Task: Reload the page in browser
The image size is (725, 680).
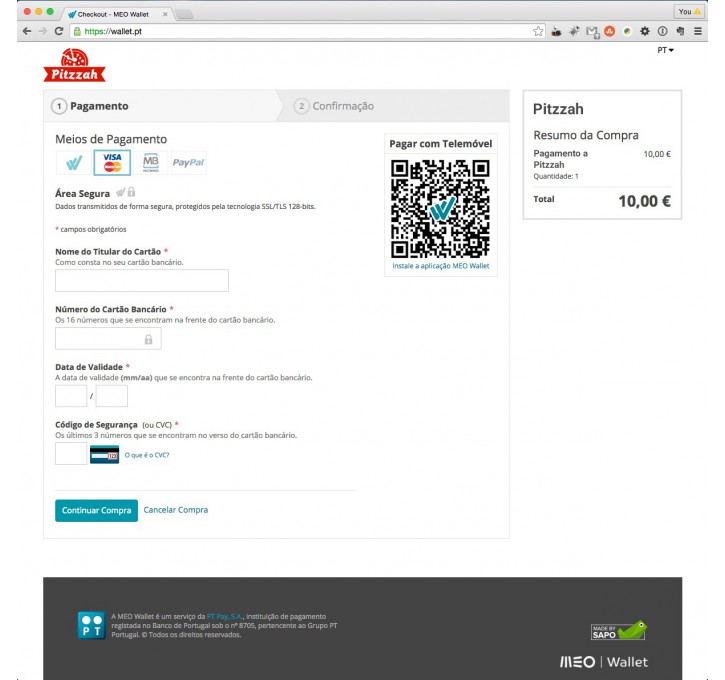Action: click(59, 31)
